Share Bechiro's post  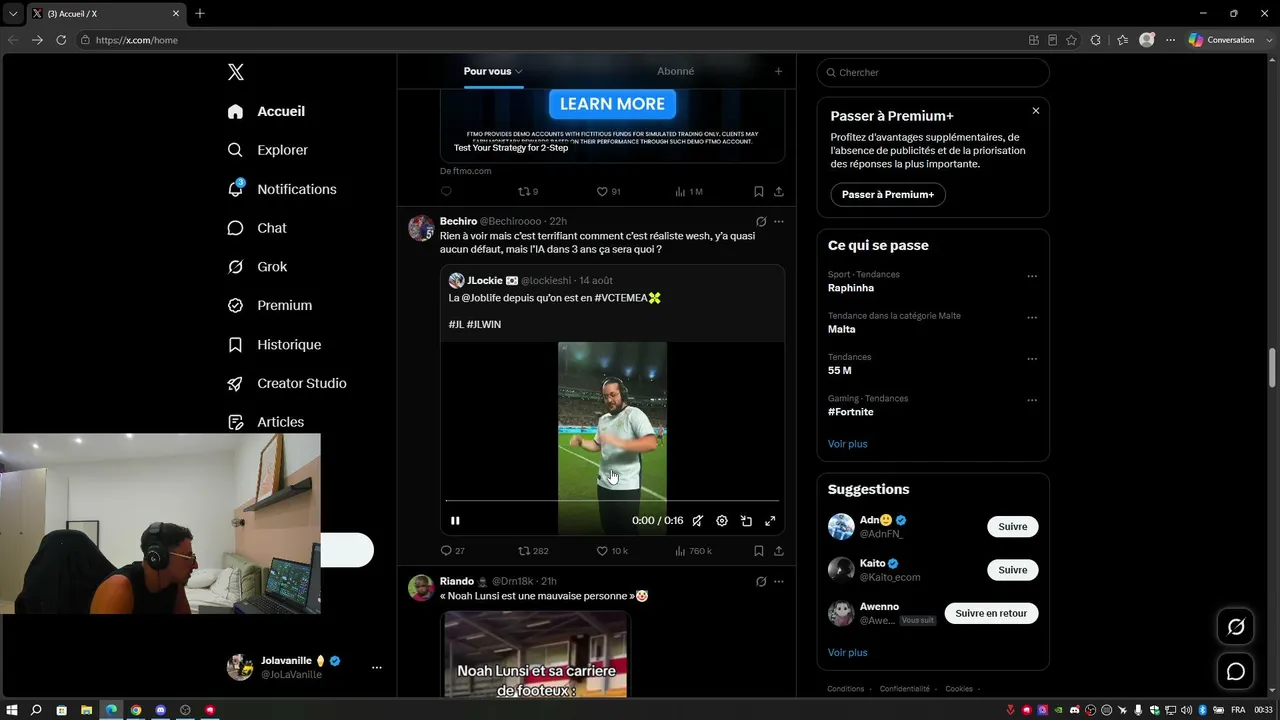779,551
